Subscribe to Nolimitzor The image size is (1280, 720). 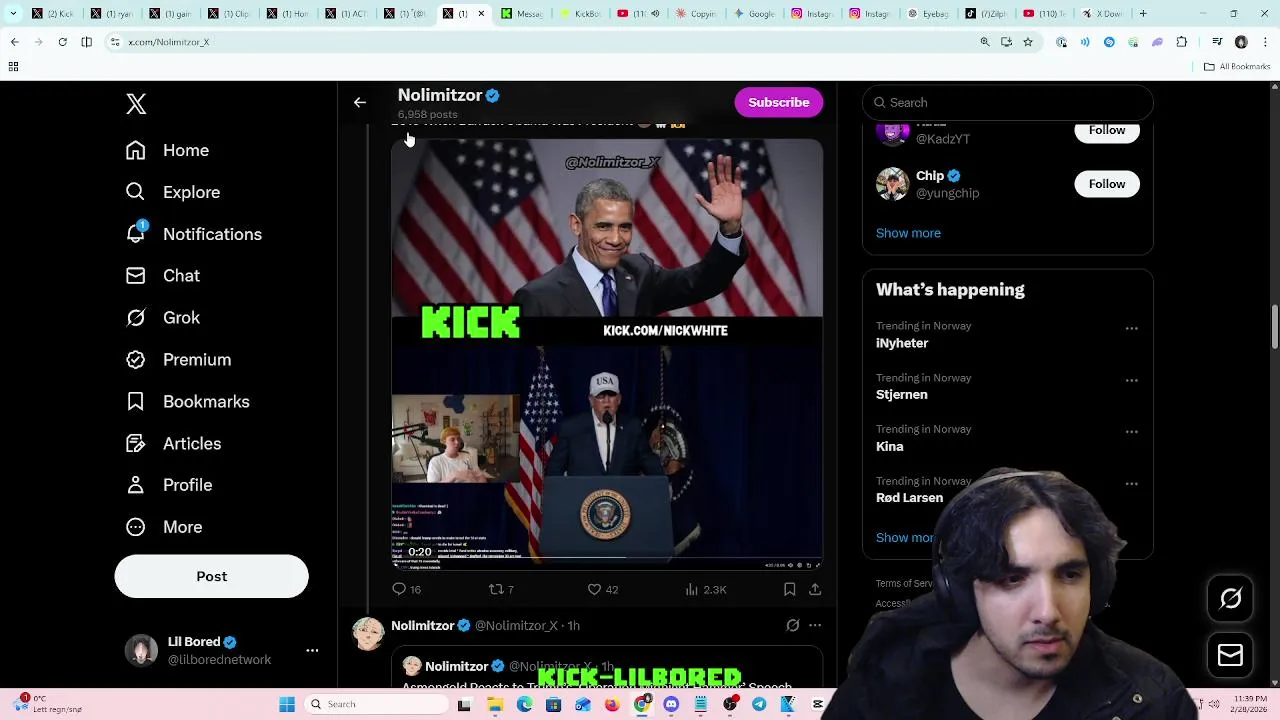pos(778,102)
